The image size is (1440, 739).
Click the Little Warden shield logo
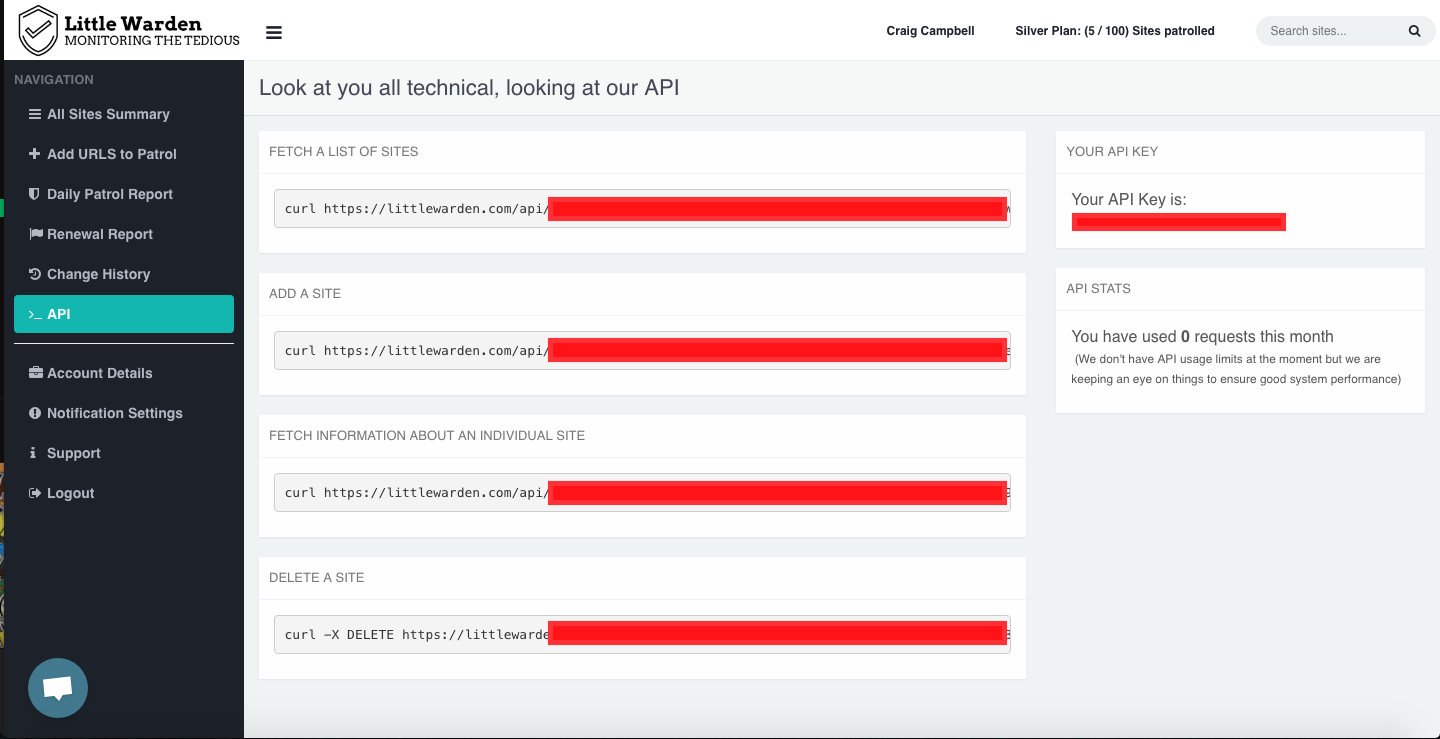click(x=39, y=30)
